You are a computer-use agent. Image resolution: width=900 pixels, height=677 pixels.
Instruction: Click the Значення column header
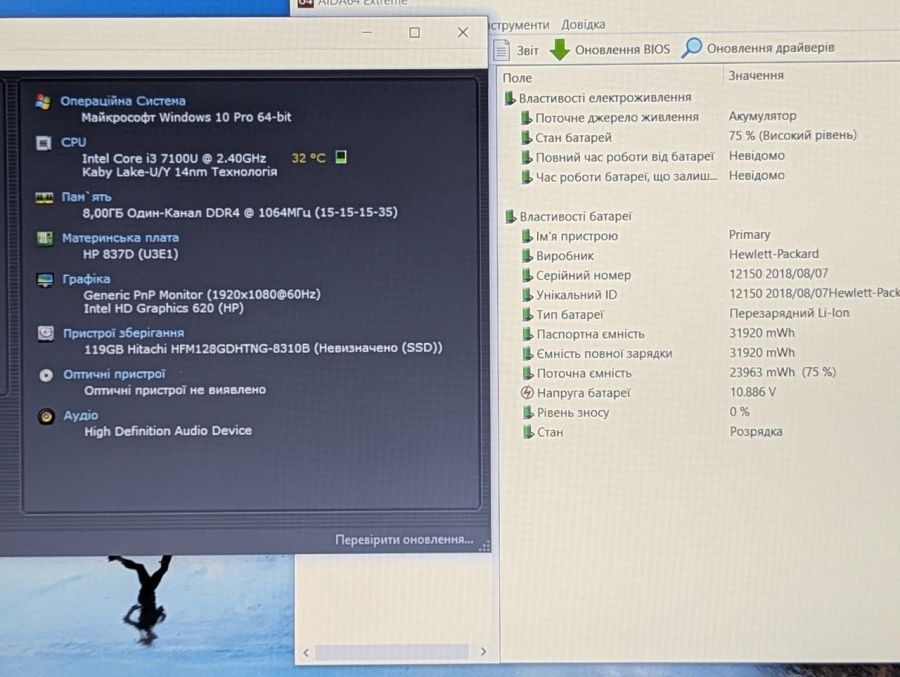pyautogui.click(x=755, y=75)
